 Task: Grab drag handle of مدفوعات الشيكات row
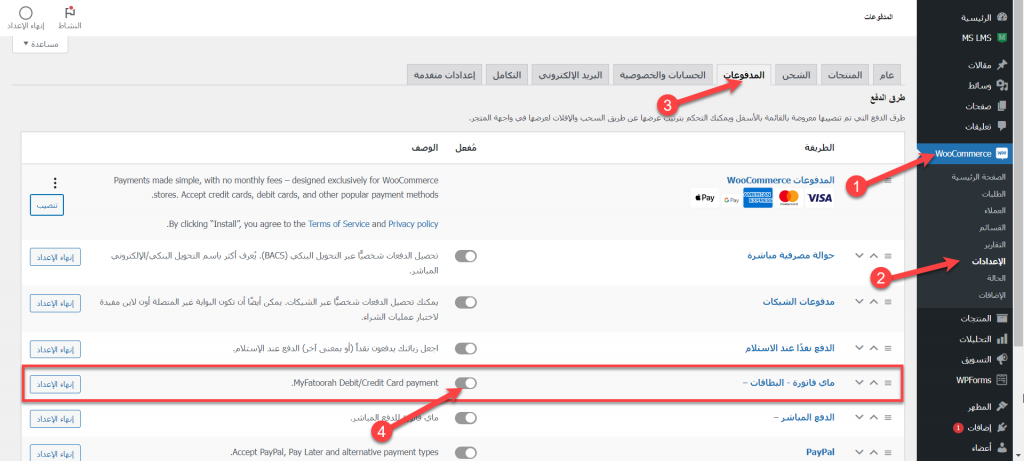888,302
